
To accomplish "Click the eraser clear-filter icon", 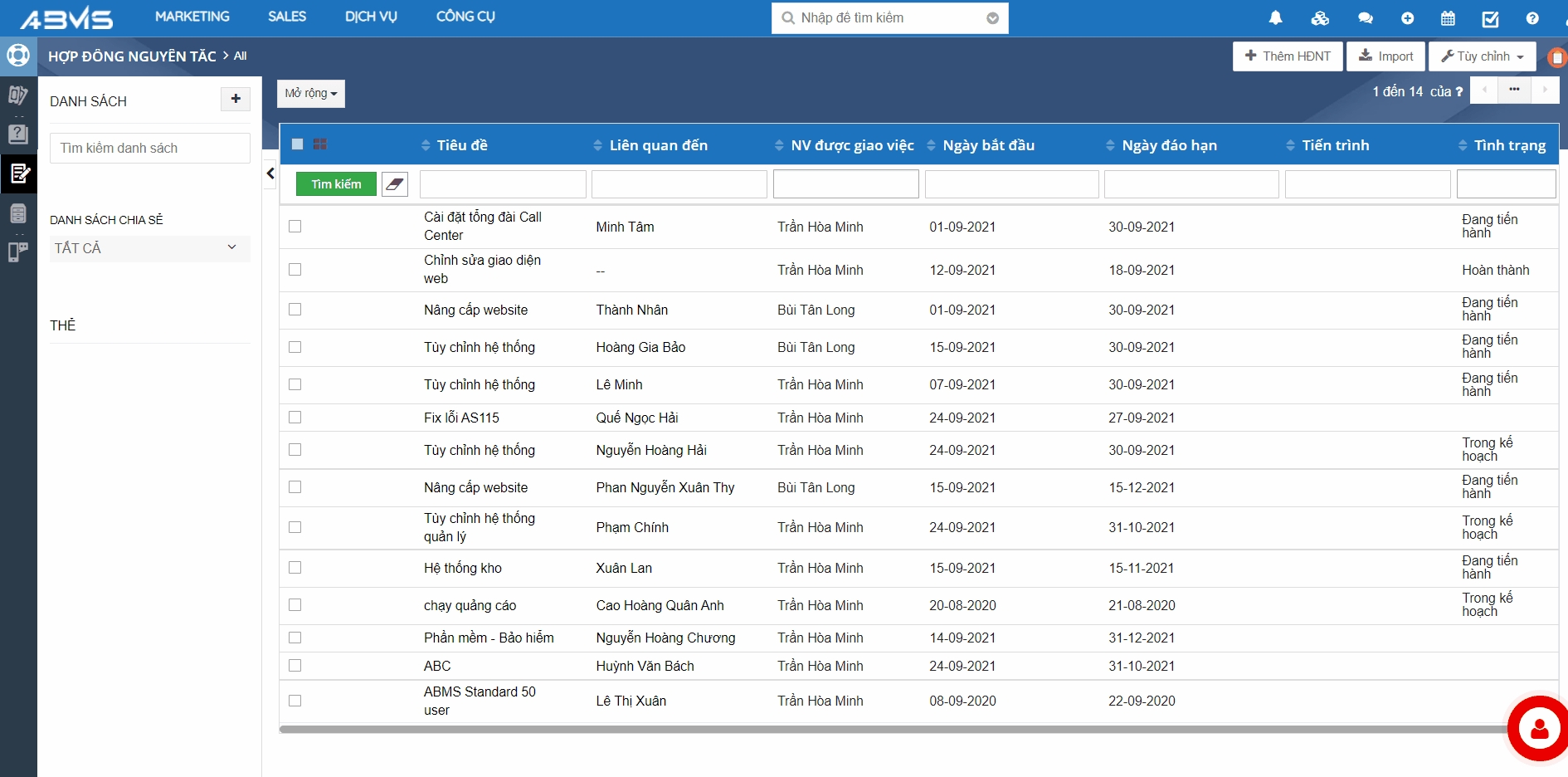I will (395, 184).
